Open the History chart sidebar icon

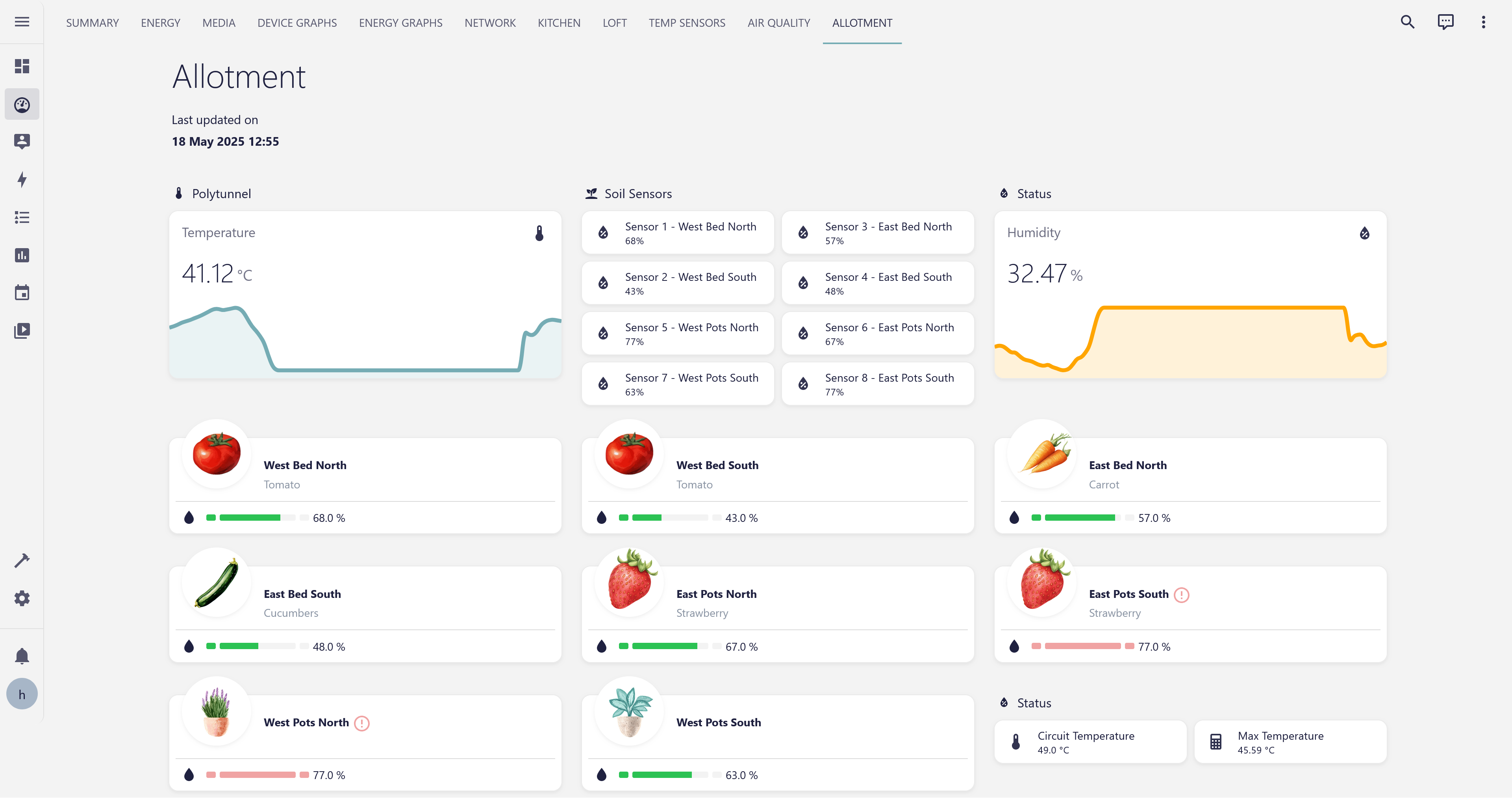point(22,255)
